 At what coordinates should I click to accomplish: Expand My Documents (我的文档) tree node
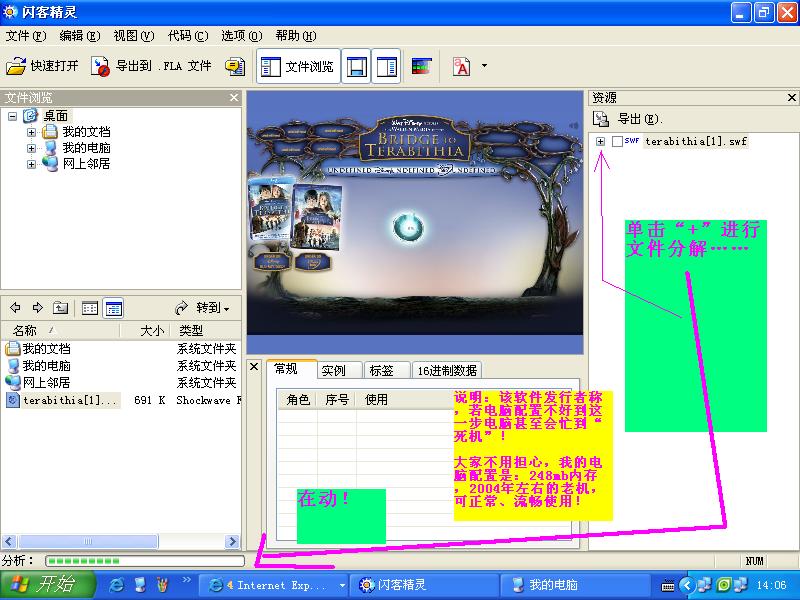point(31,132)
